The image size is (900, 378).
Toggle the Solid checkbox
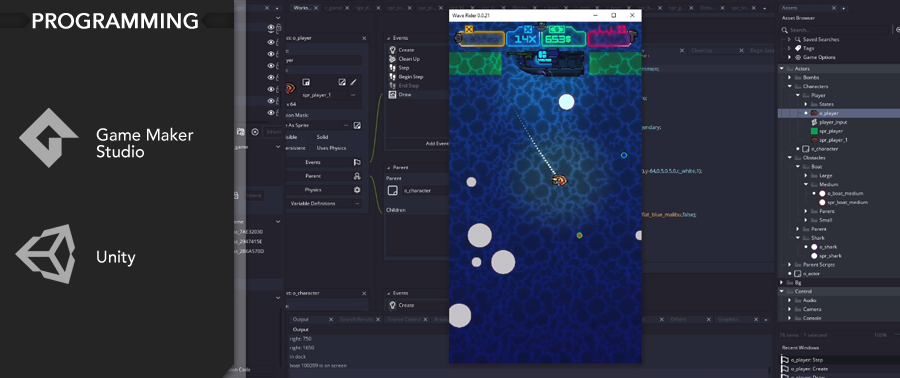tap(311, 137)
